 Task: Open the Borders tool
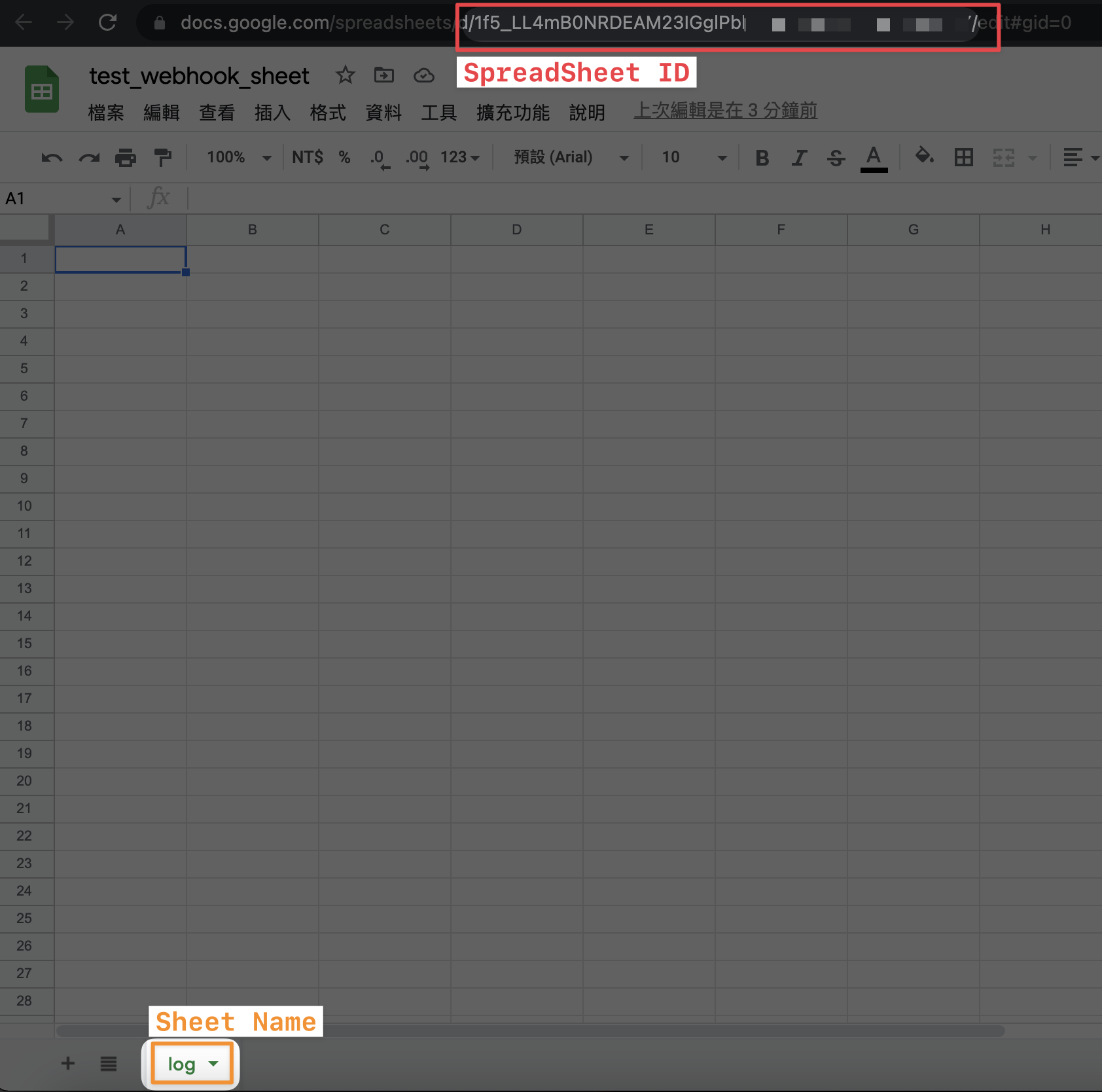pyautogui.click(x=963, y=157)
